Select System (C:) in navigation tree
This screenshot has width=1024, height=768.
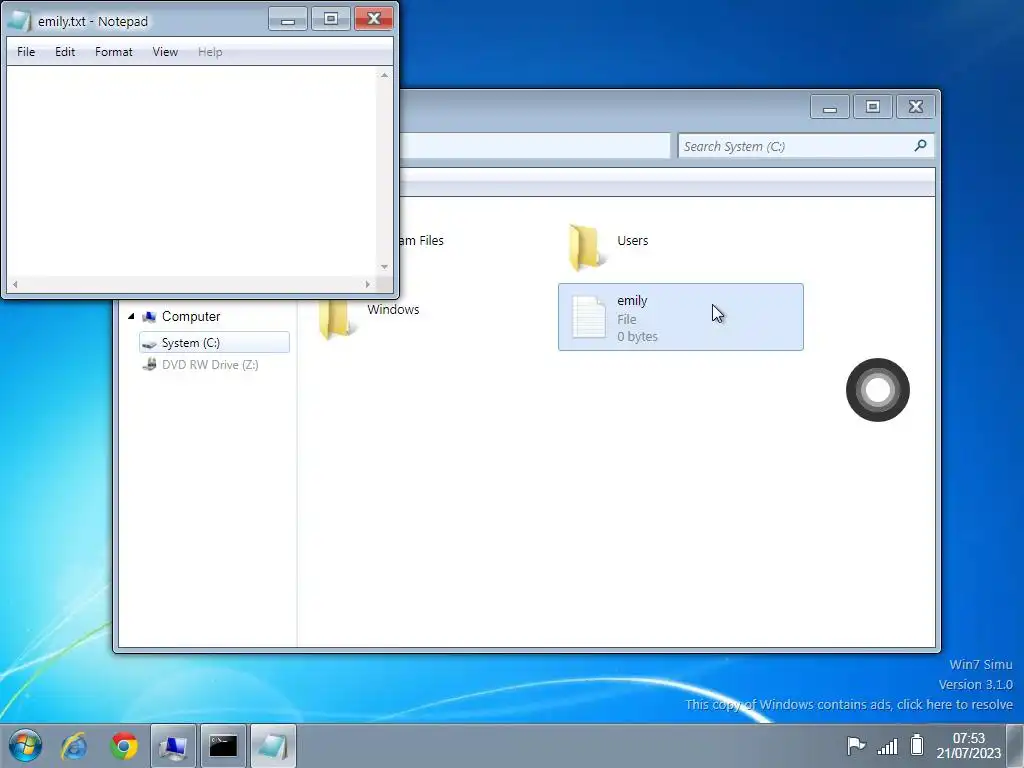[214, 342]
